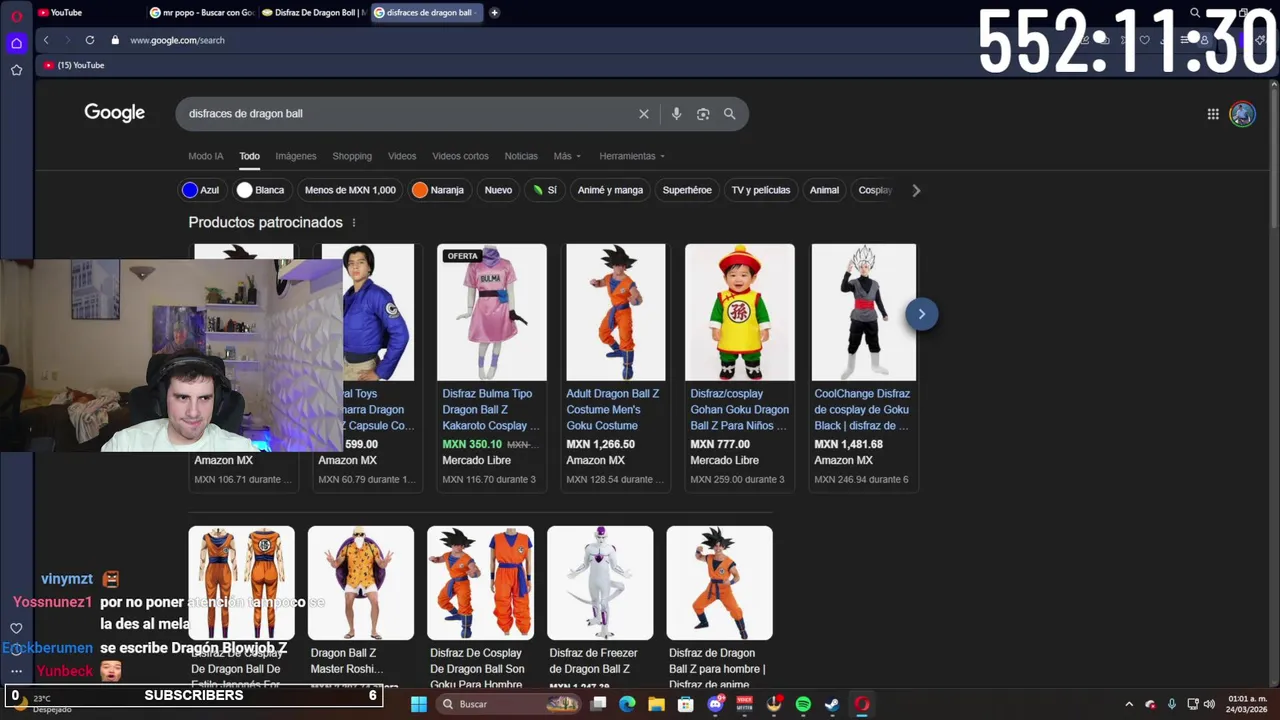Expand the Más search menu

(567, 156)
